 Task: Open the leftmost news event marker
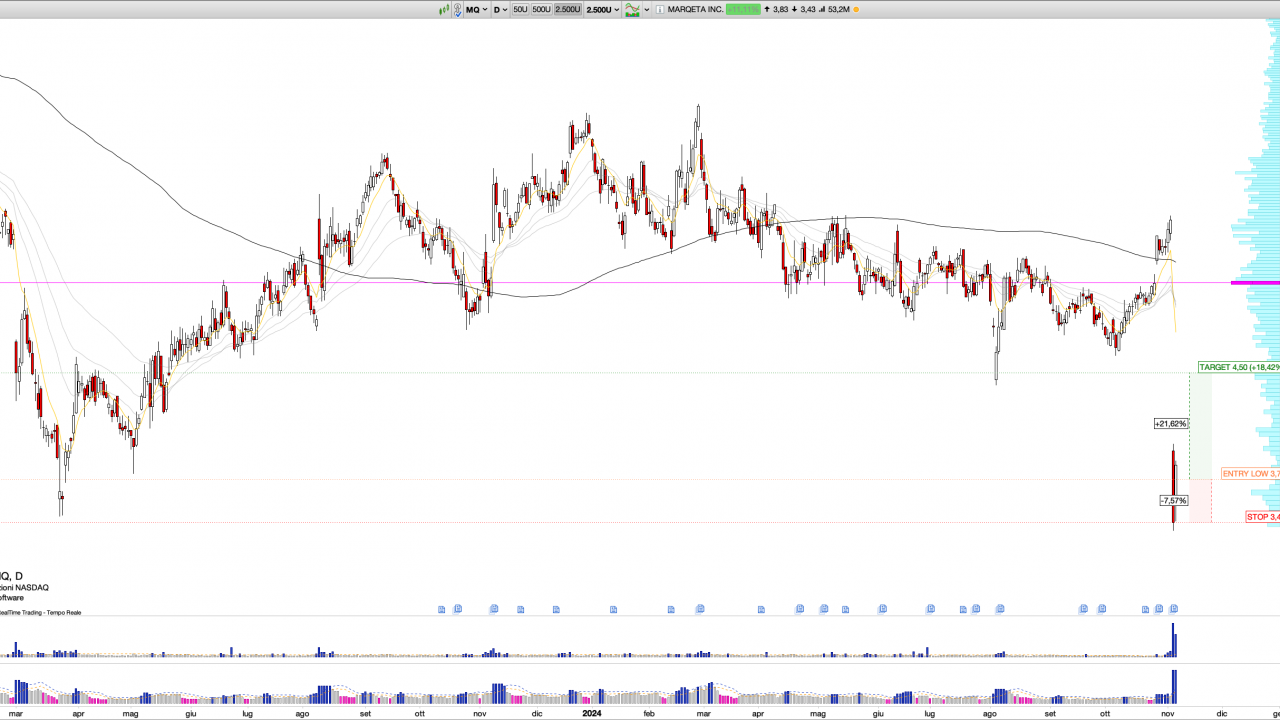[x=441, y=609]
